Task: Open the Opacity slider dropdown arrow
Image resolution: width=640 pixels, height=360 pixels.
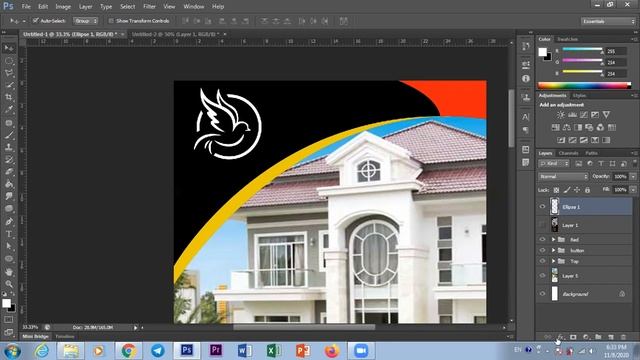Action: point(633,177)
